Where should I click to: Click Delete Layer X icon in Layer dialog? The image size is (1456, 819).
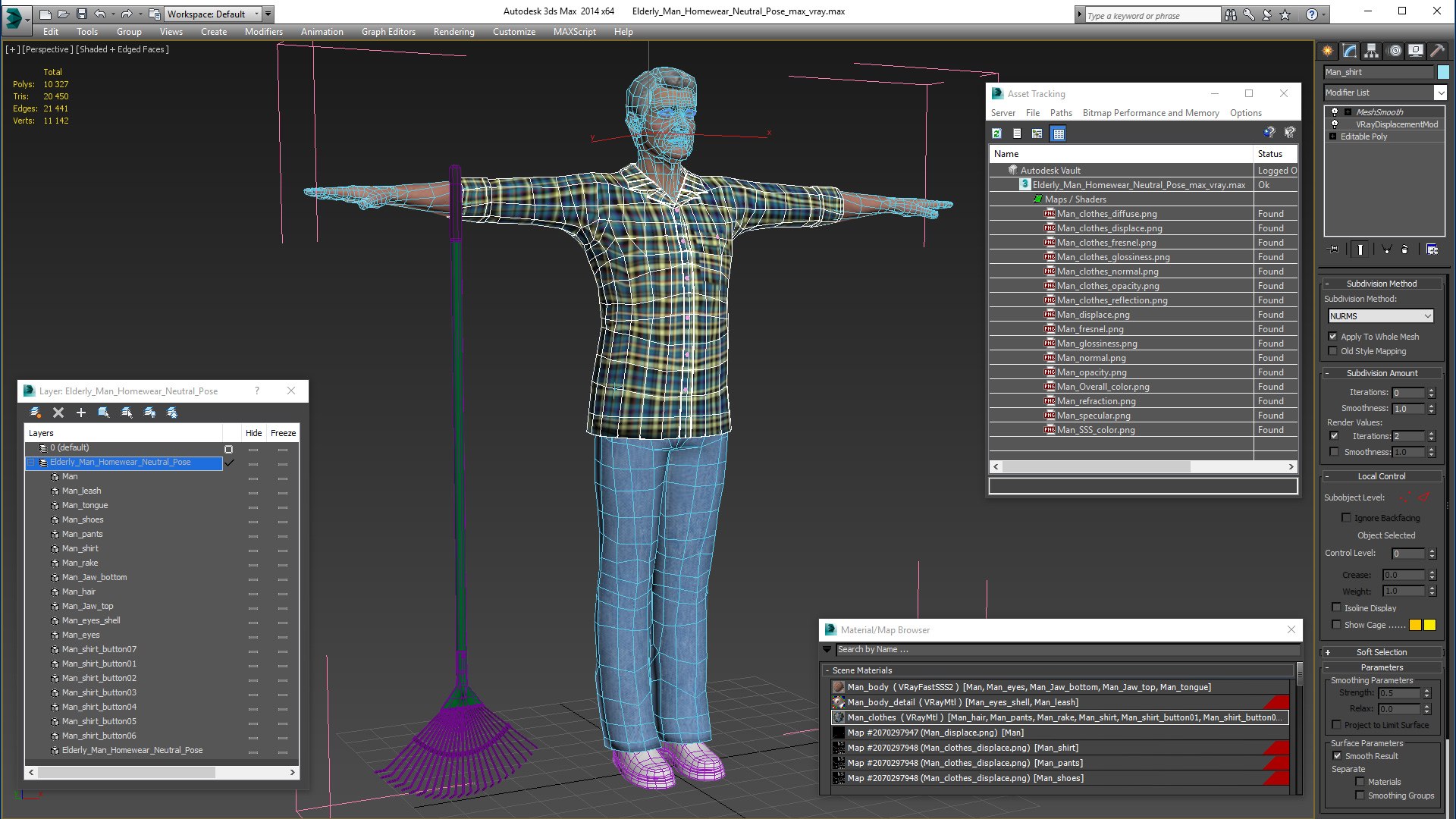tap(58, 413)
